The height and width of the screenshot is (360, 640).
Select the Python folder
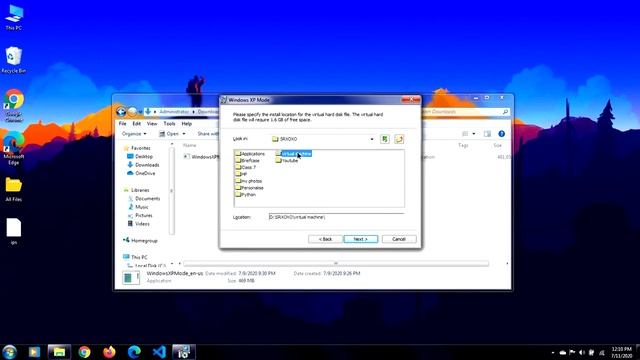pyautogui.click(x=246, y=195)
